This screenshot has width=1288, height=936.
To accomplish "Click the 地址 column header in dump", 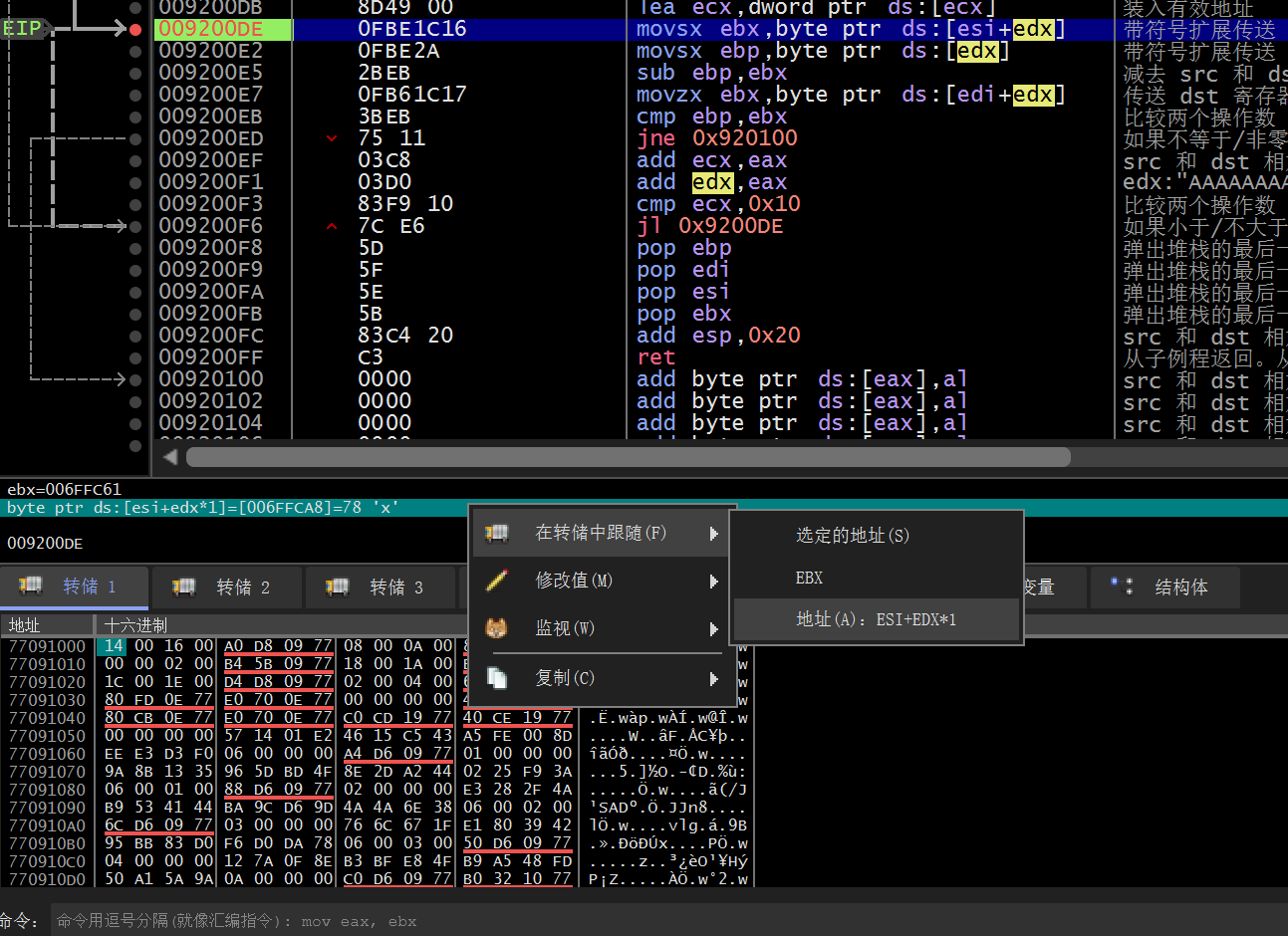I will tap(47, 625).
